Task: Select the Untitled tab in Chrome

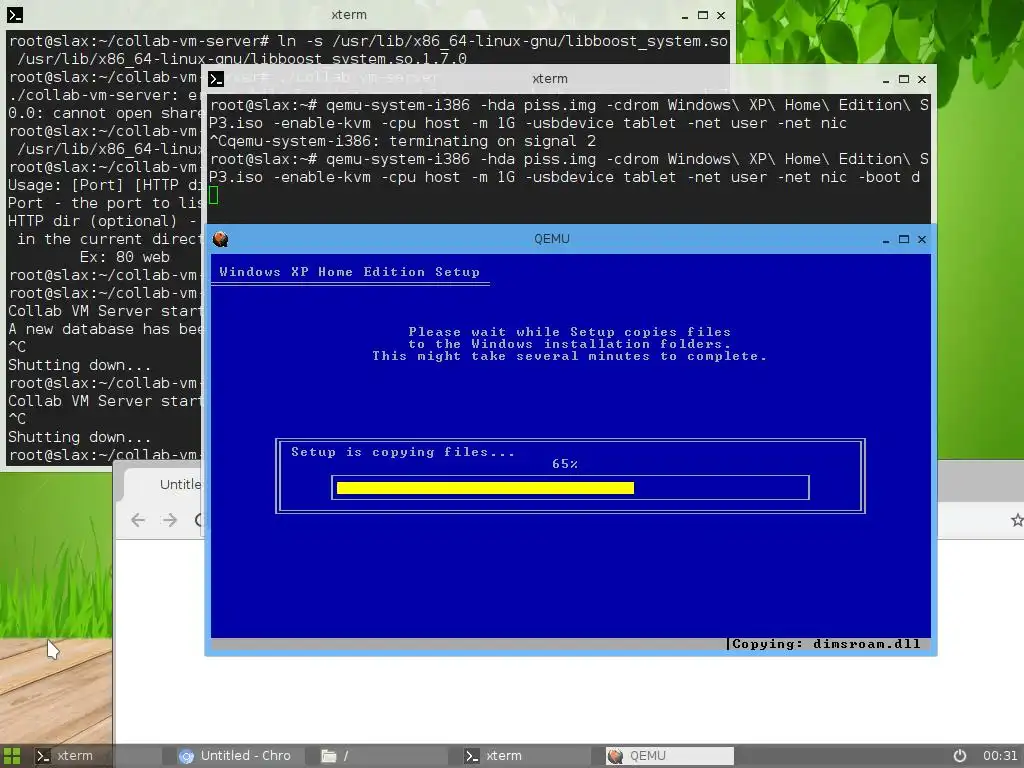Action: (x=165, y=485)
